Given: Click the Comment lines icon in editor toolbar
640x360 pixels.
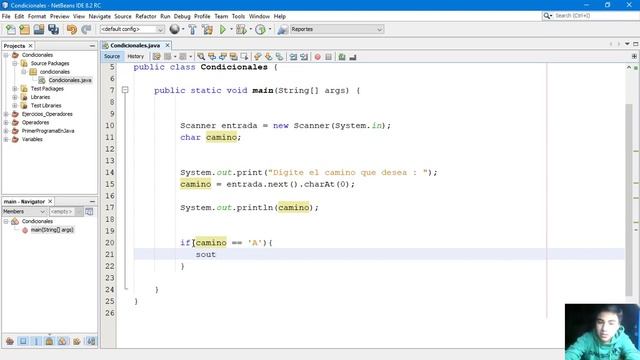Looking at the screenshot, I should [x=342, y=57].
